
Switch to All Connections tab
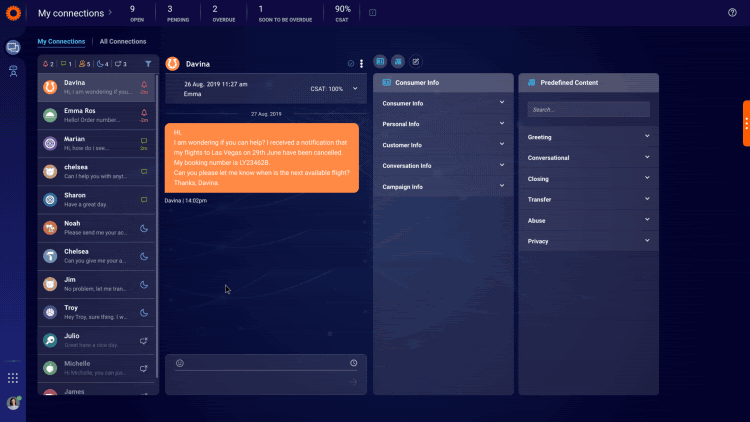(123, 42)
